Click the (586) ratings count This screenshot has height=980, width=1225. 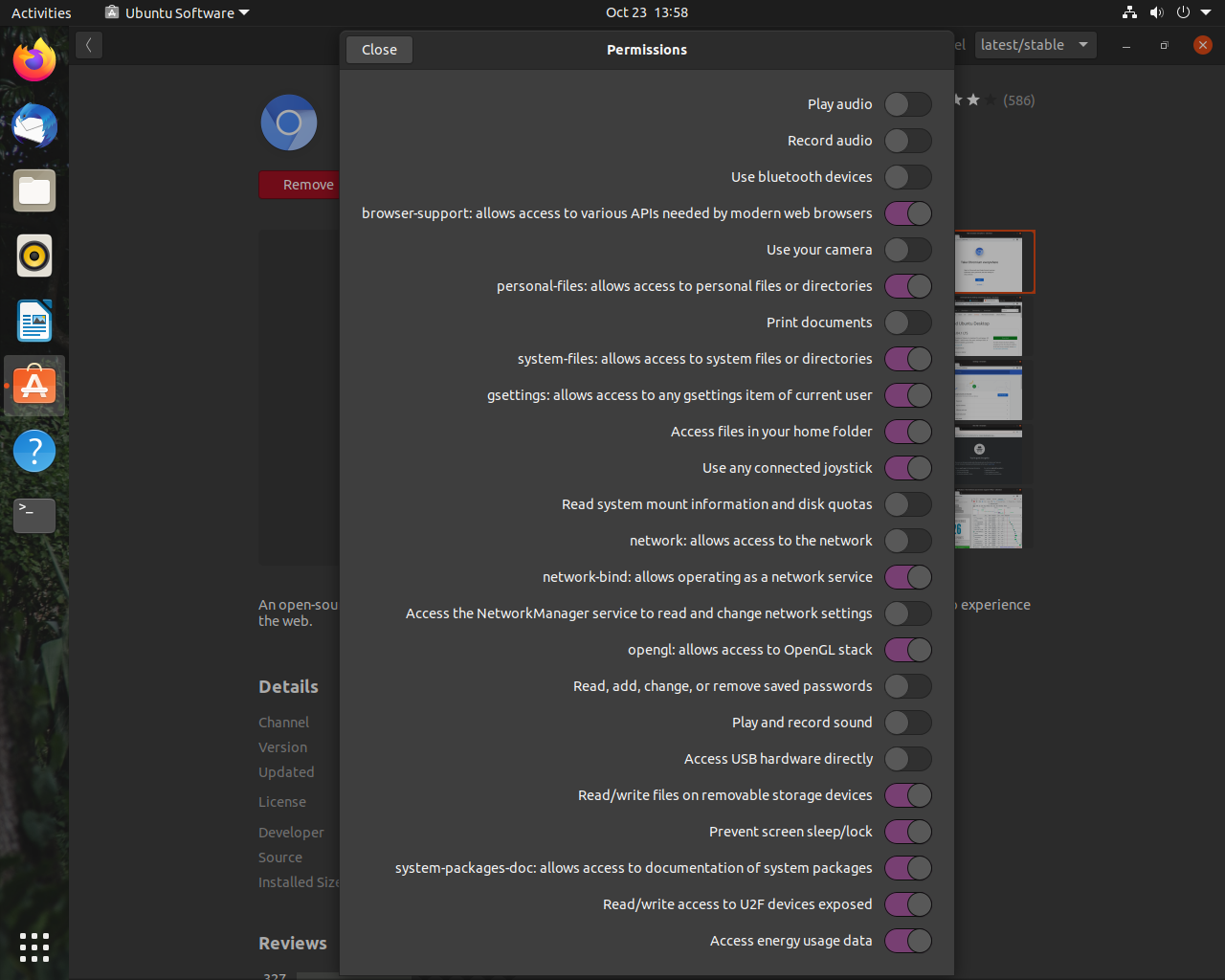point(1018,100)
